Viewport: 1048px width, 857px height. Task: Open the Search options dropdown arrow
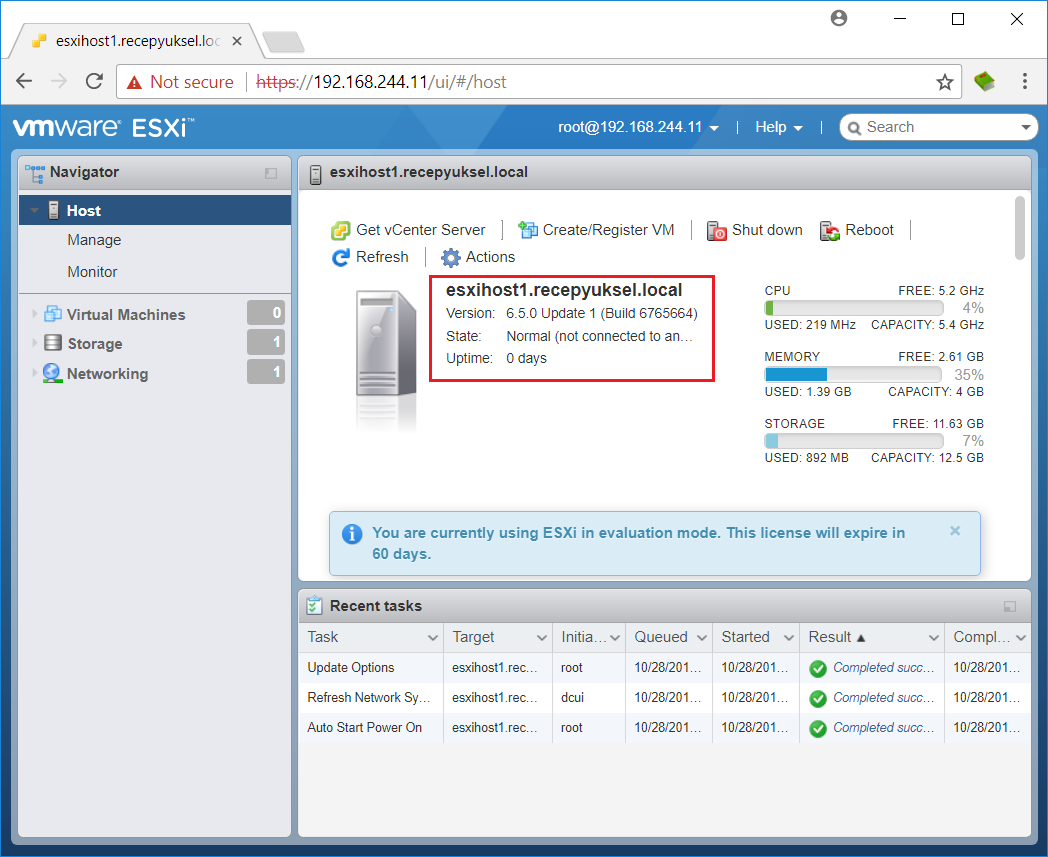(x=1026, y=127)
